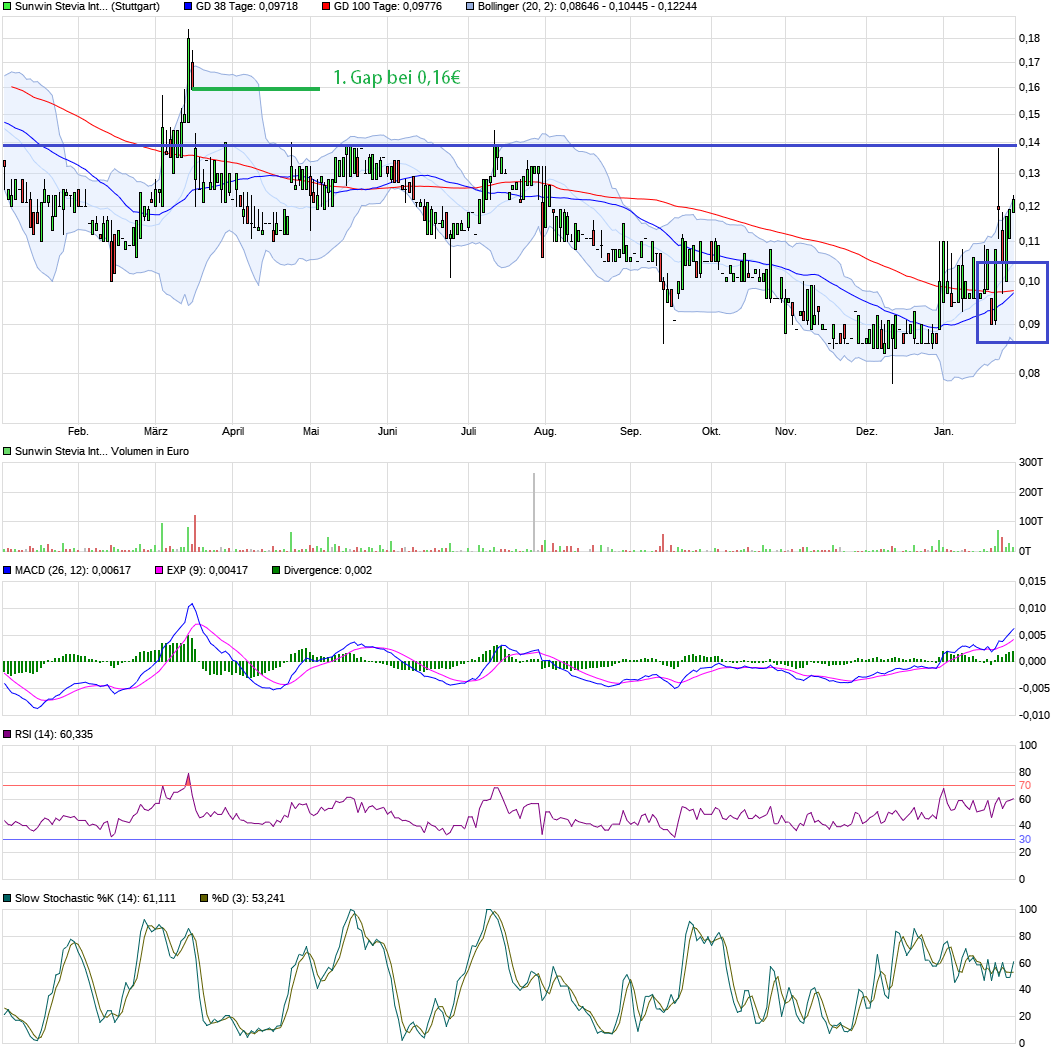Click the tall red volume bar in March
Screen dimensions: 1057x1054
(x=195, y=534)
